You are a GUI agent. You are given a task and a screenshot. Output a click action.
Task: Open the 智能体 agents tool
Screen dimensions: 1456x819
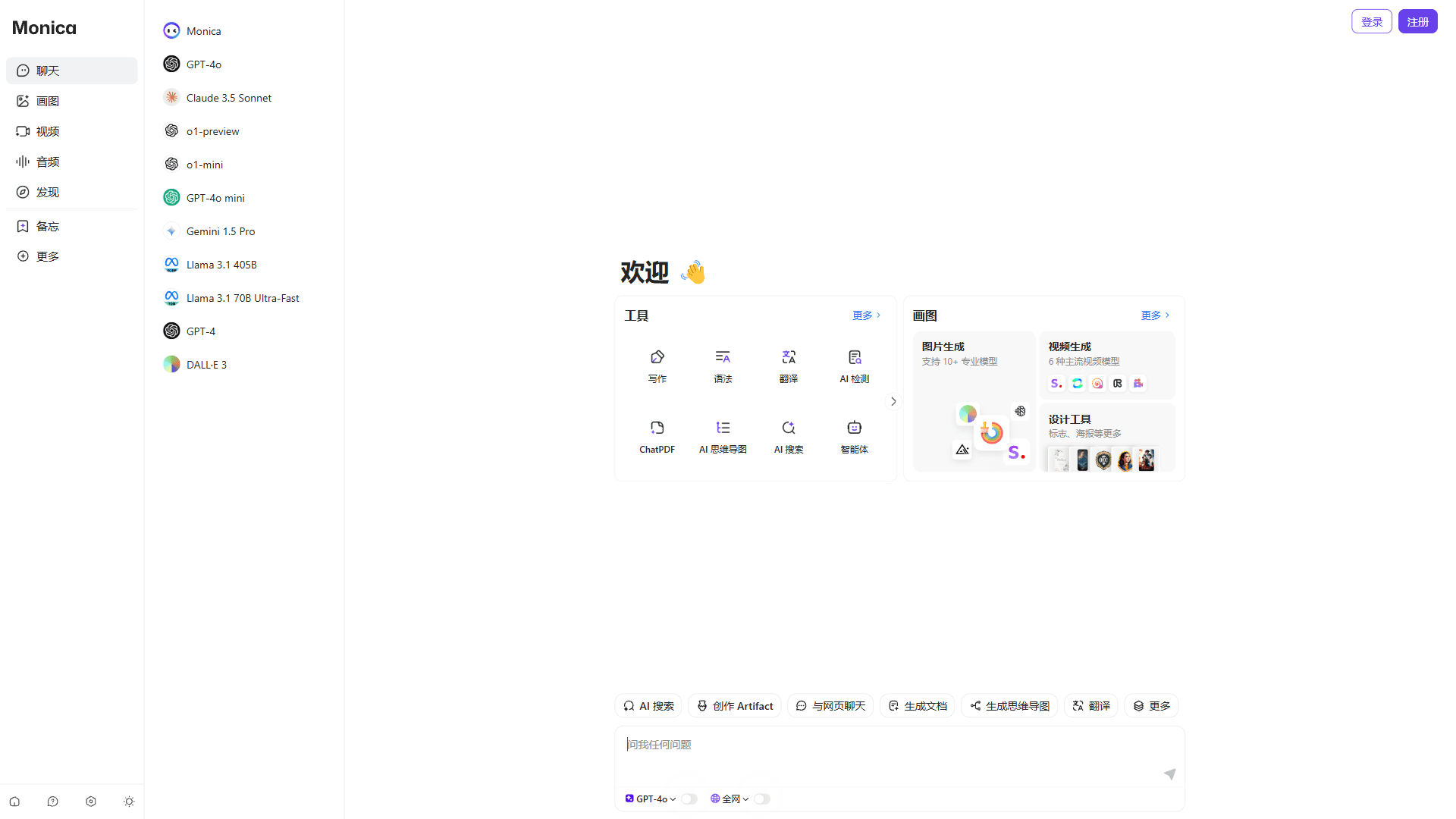[x=855, y=438]
